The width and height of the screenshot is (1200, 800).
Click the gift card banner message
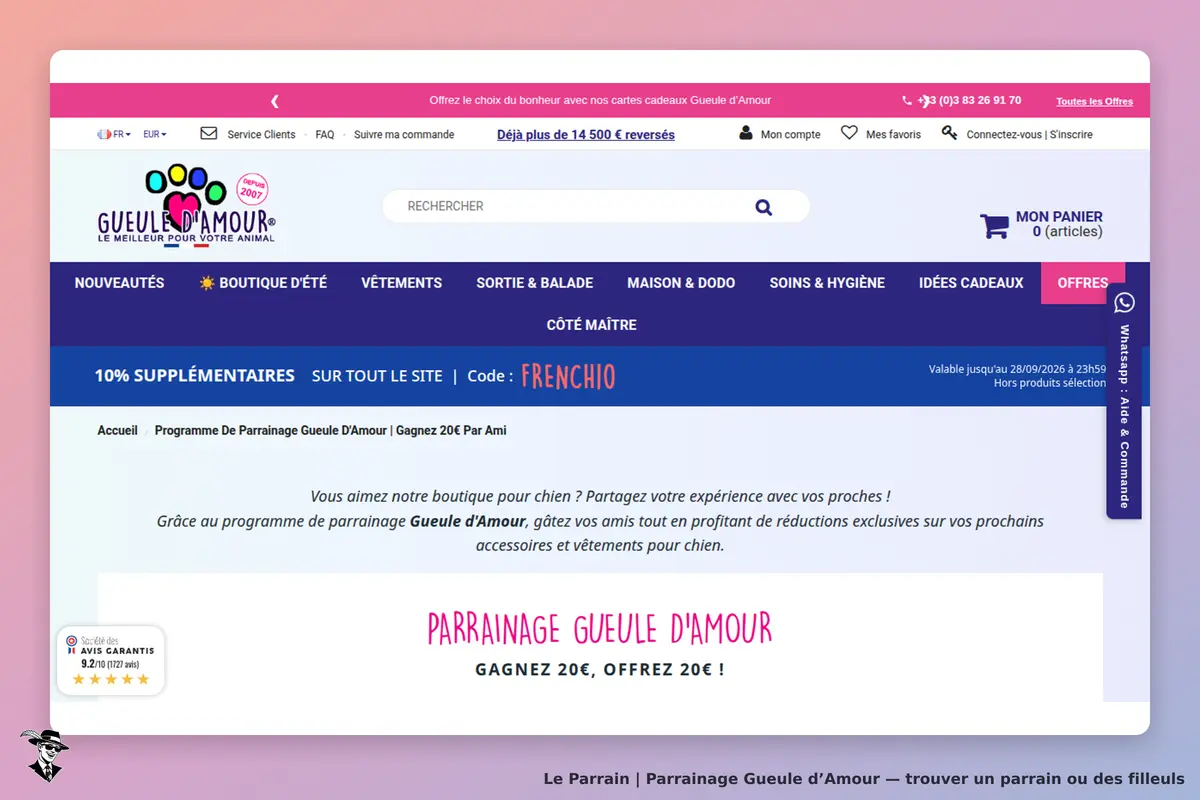(x=600, y=100)
